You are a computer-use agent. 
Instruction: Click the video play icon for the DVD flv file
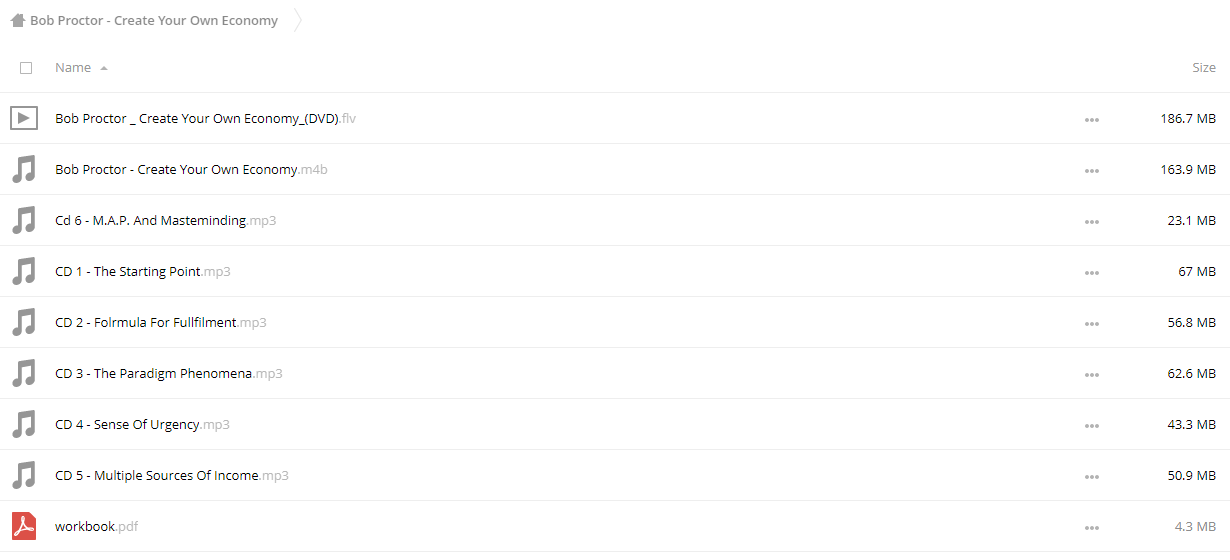click(24, 118)
